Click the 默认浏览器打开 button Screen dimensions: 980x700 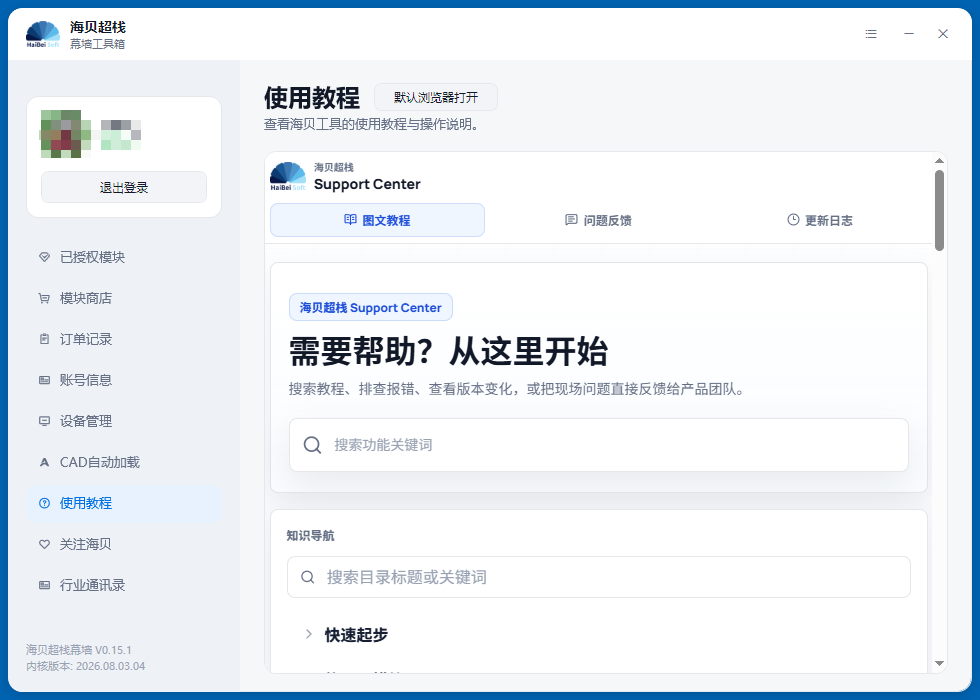436,98
